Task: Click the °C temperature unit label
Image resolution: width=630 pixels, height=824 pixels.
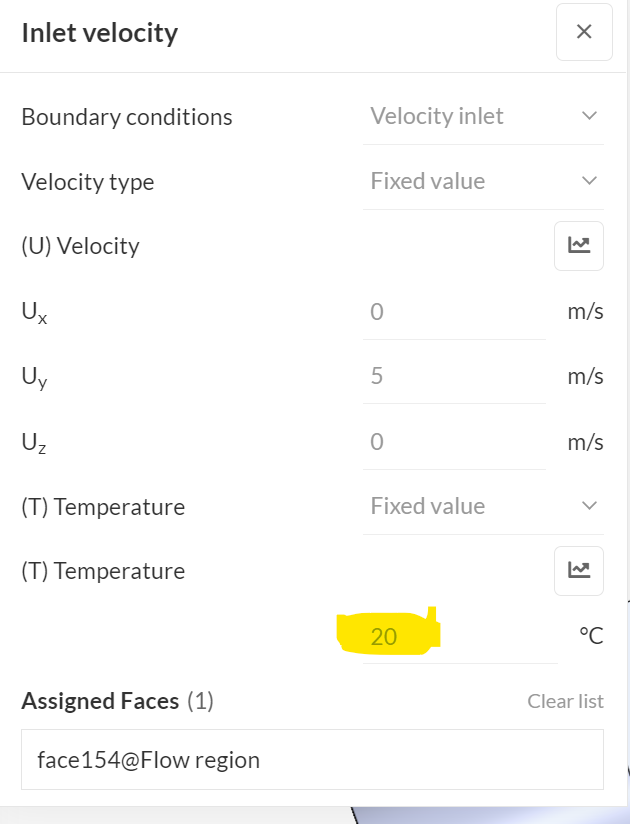Action: coord(590,636)
